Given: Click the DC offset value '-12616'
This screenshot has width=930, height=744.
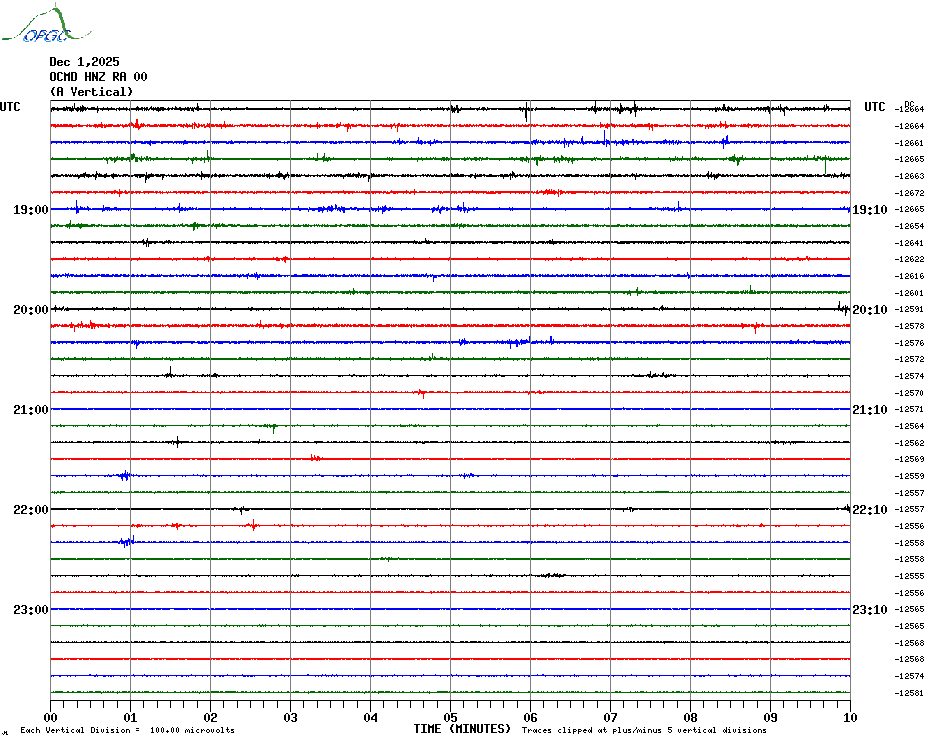Looking at the screenshot, I should pyautogui.click(x=910, y=276).
